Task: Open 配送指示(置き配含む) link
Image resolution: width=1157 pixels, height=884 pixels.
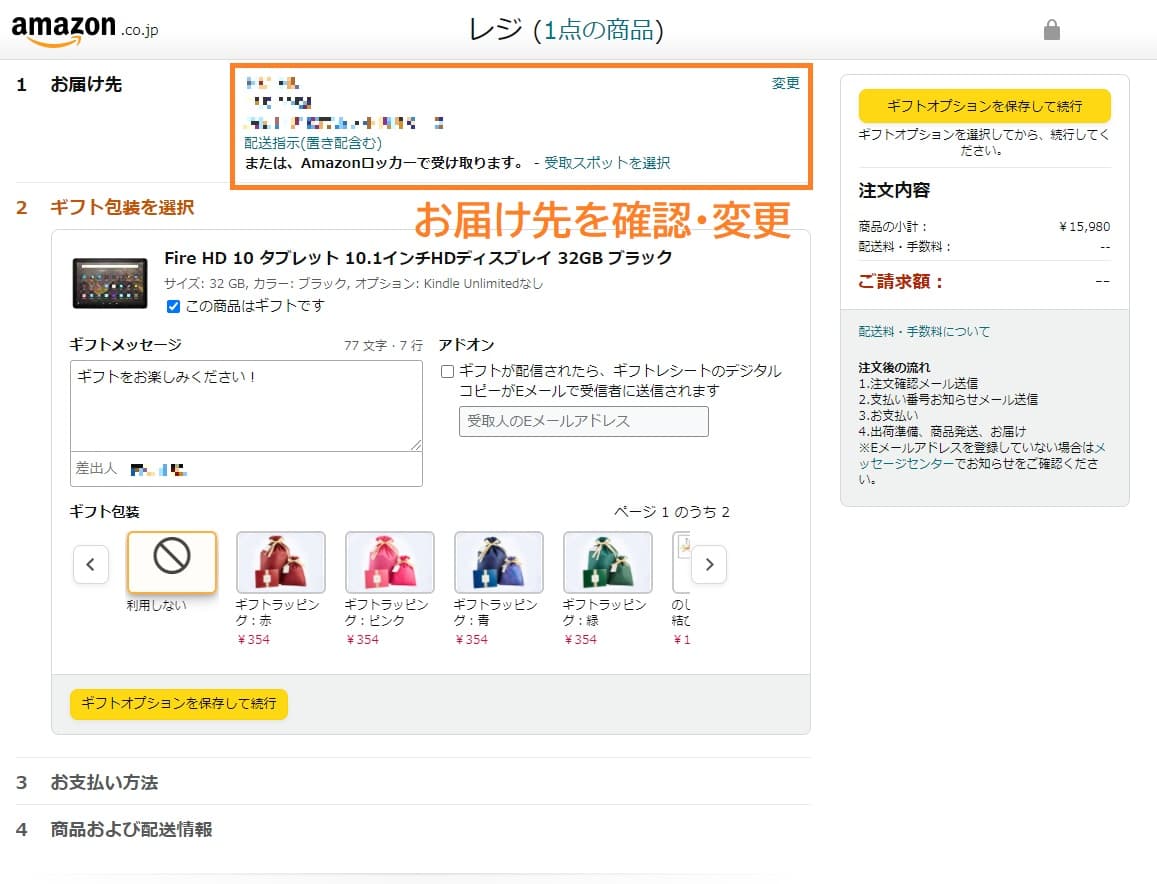Action: [313, 143]
